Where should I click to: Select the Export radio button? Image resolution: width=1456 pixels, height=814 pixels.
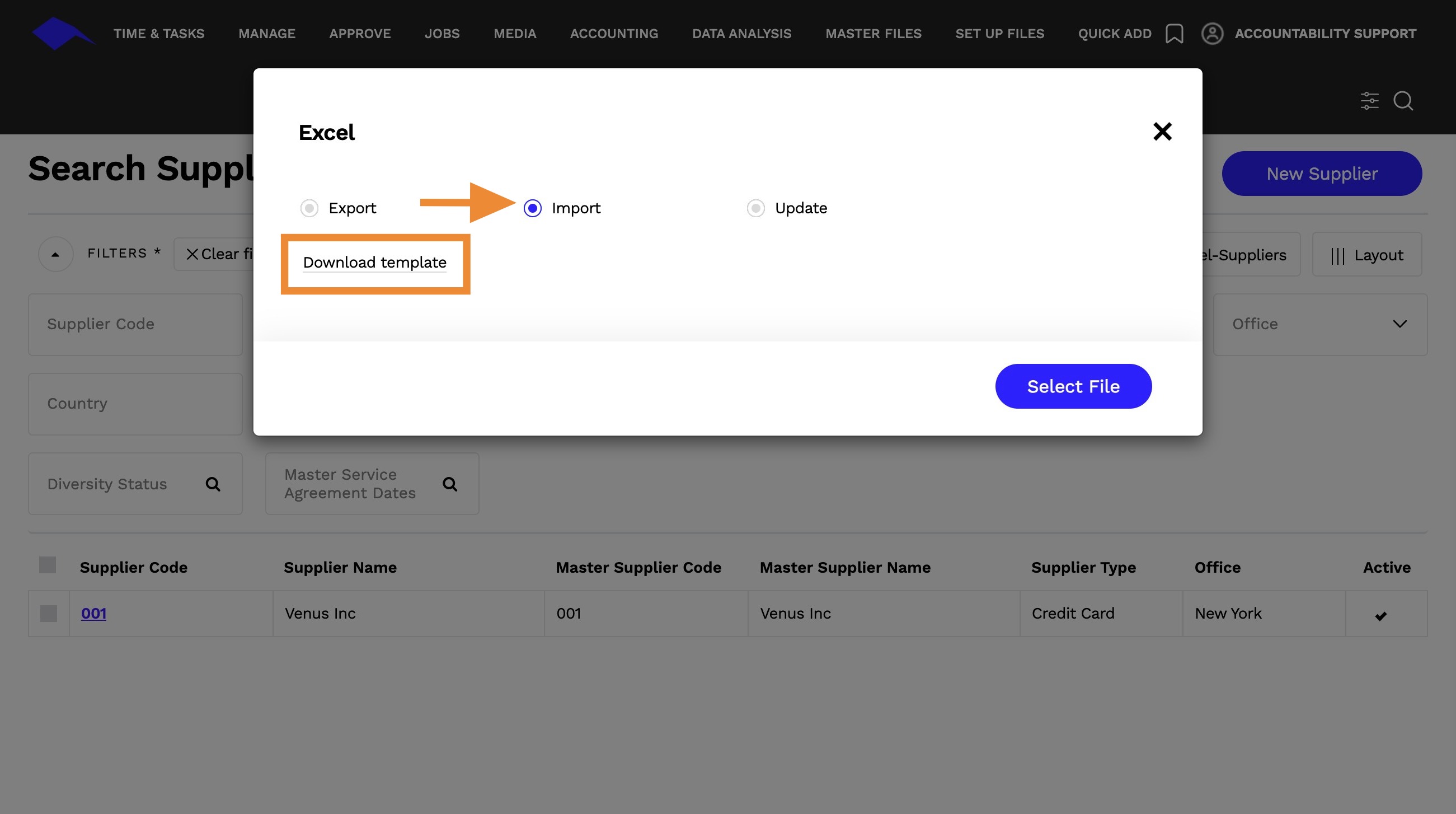click(309, 208)
